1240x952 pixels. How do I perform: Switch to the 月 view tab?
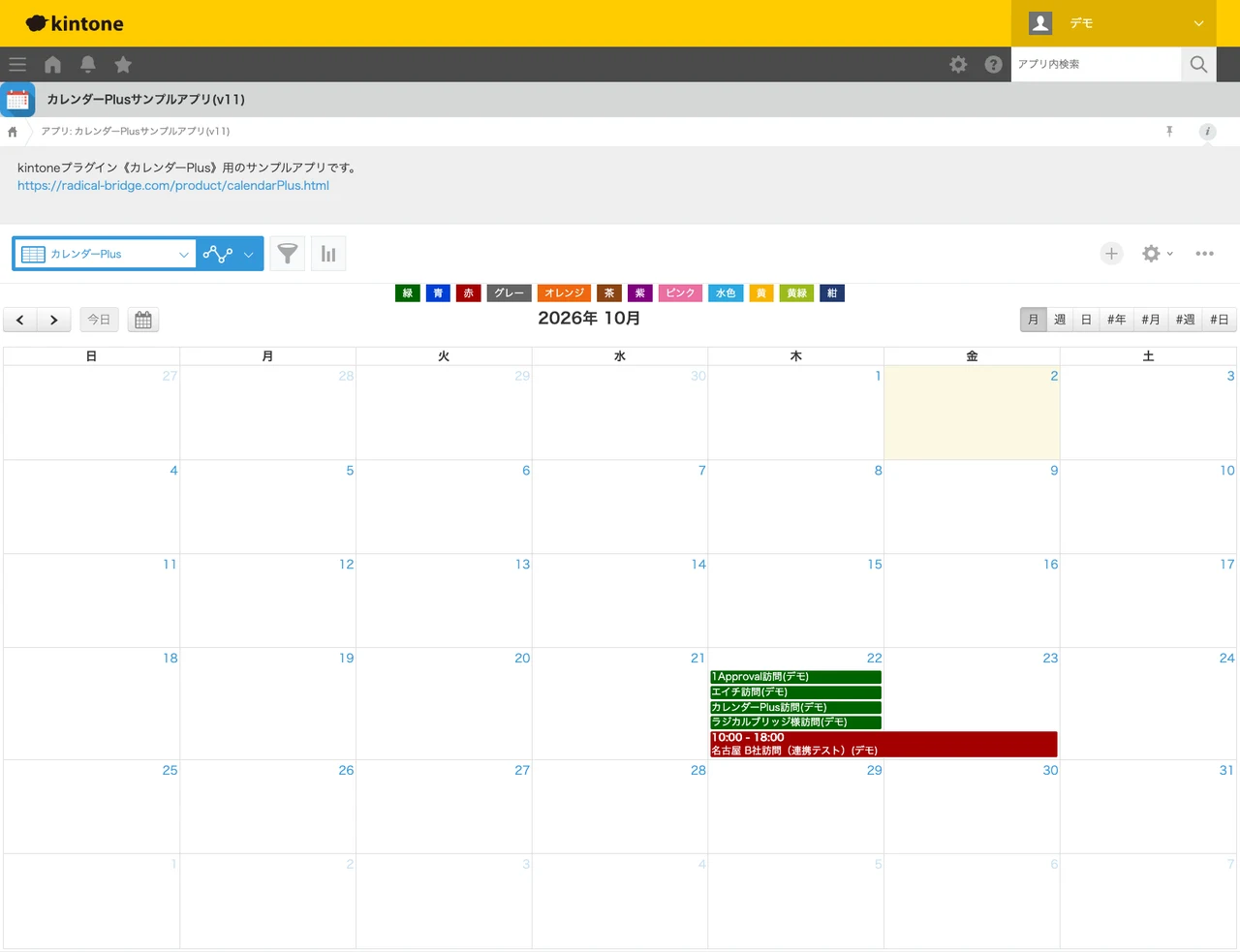pyautogui.click(x=1034, y=320)
